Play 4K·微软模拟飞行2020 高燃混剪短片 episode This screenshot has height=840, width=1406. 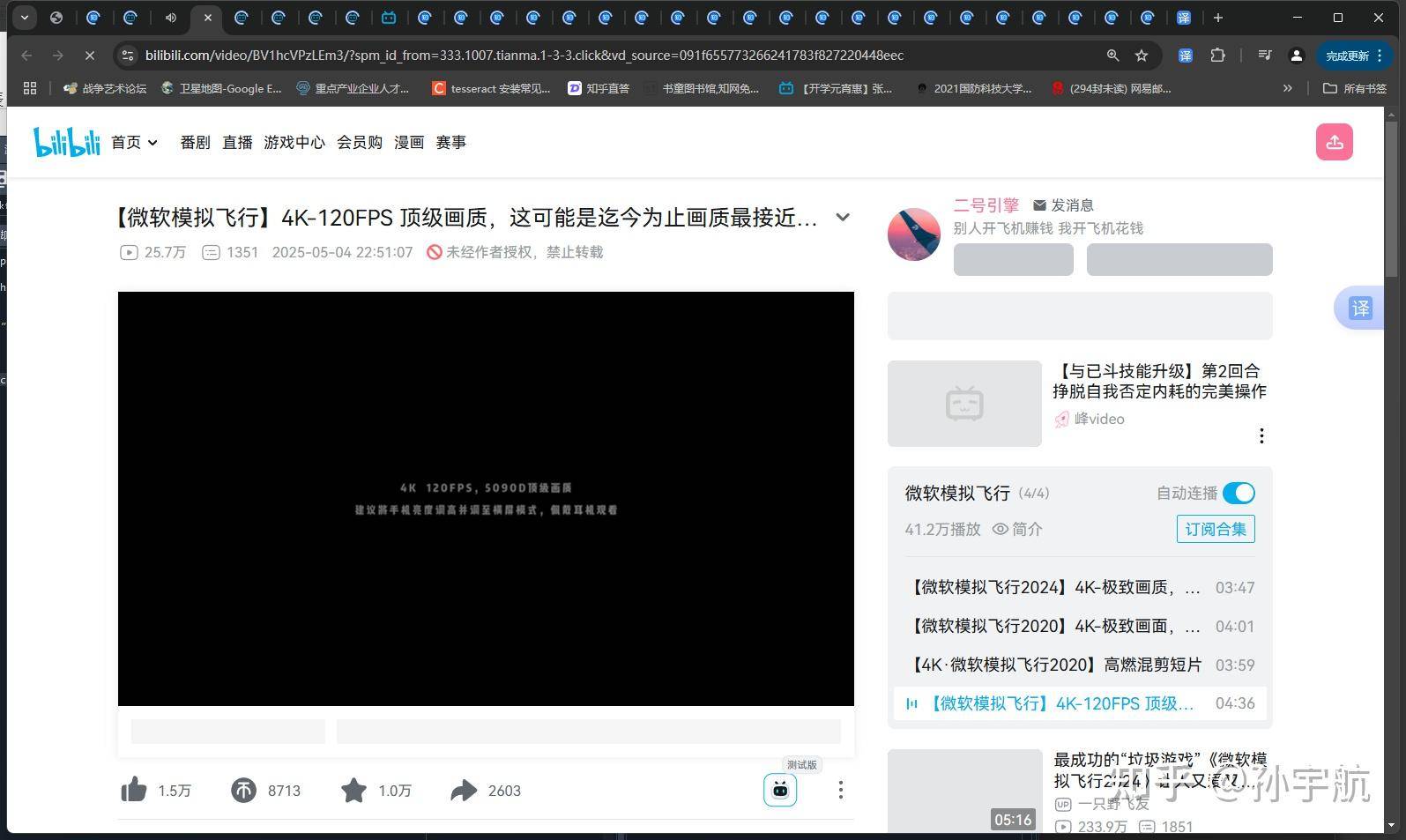[x=1080, y=665]
